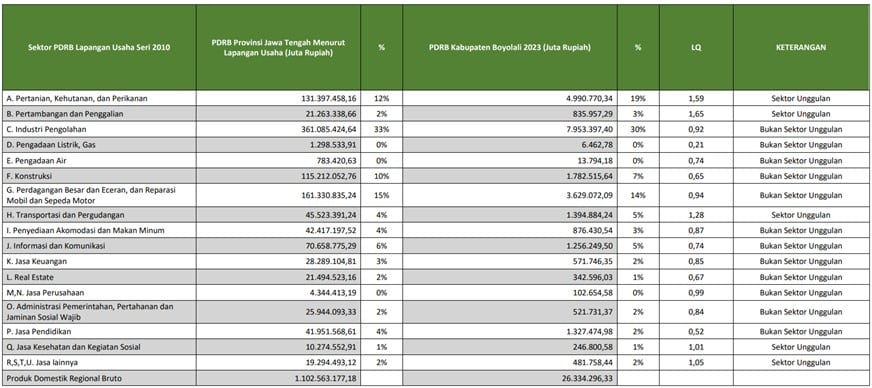
Task: Select the cell with value 361.085.424,64
Action: (x=278, y=130)
